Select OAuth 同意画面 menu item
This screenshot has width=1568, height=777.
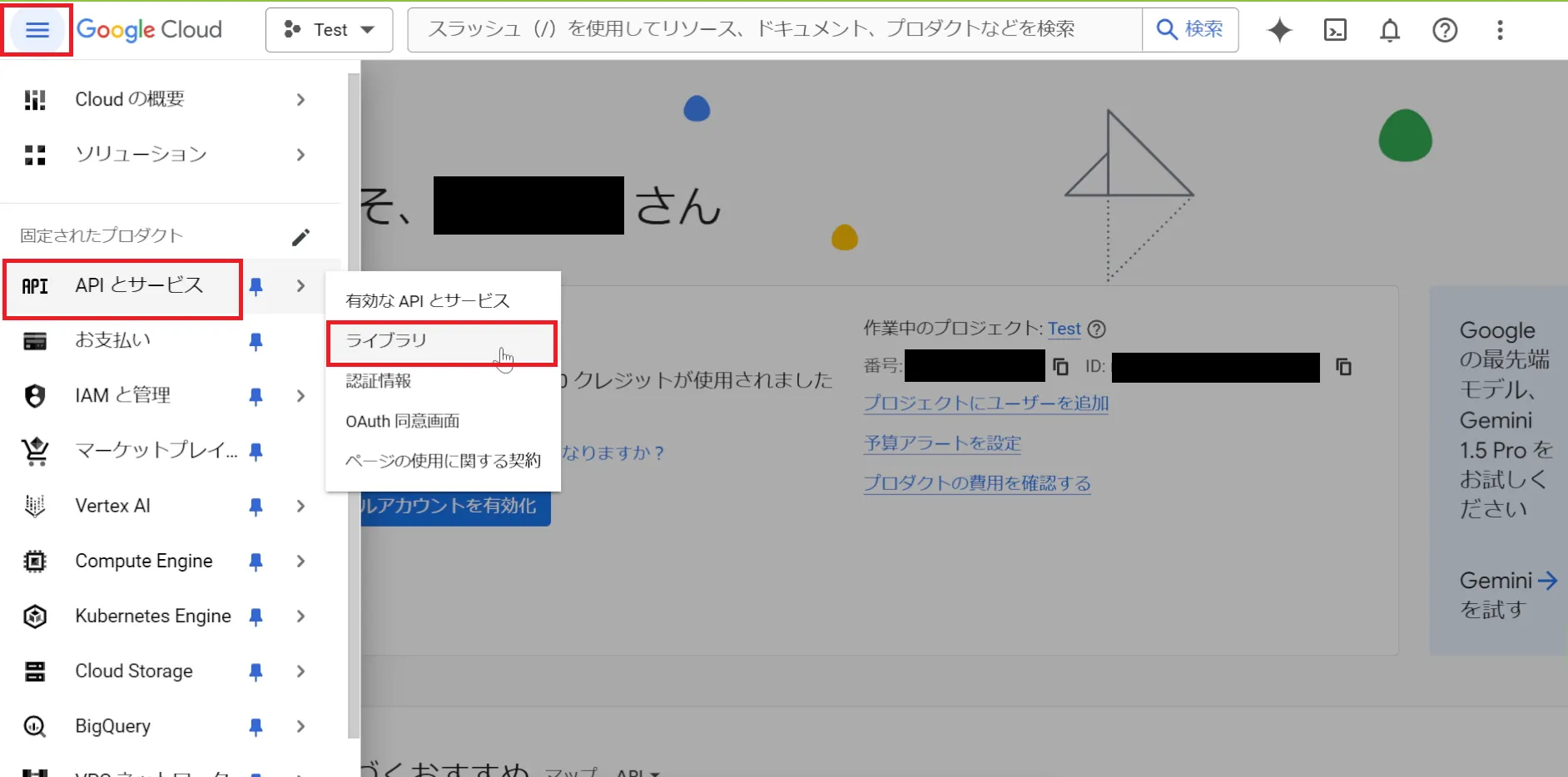click(443, 421)
